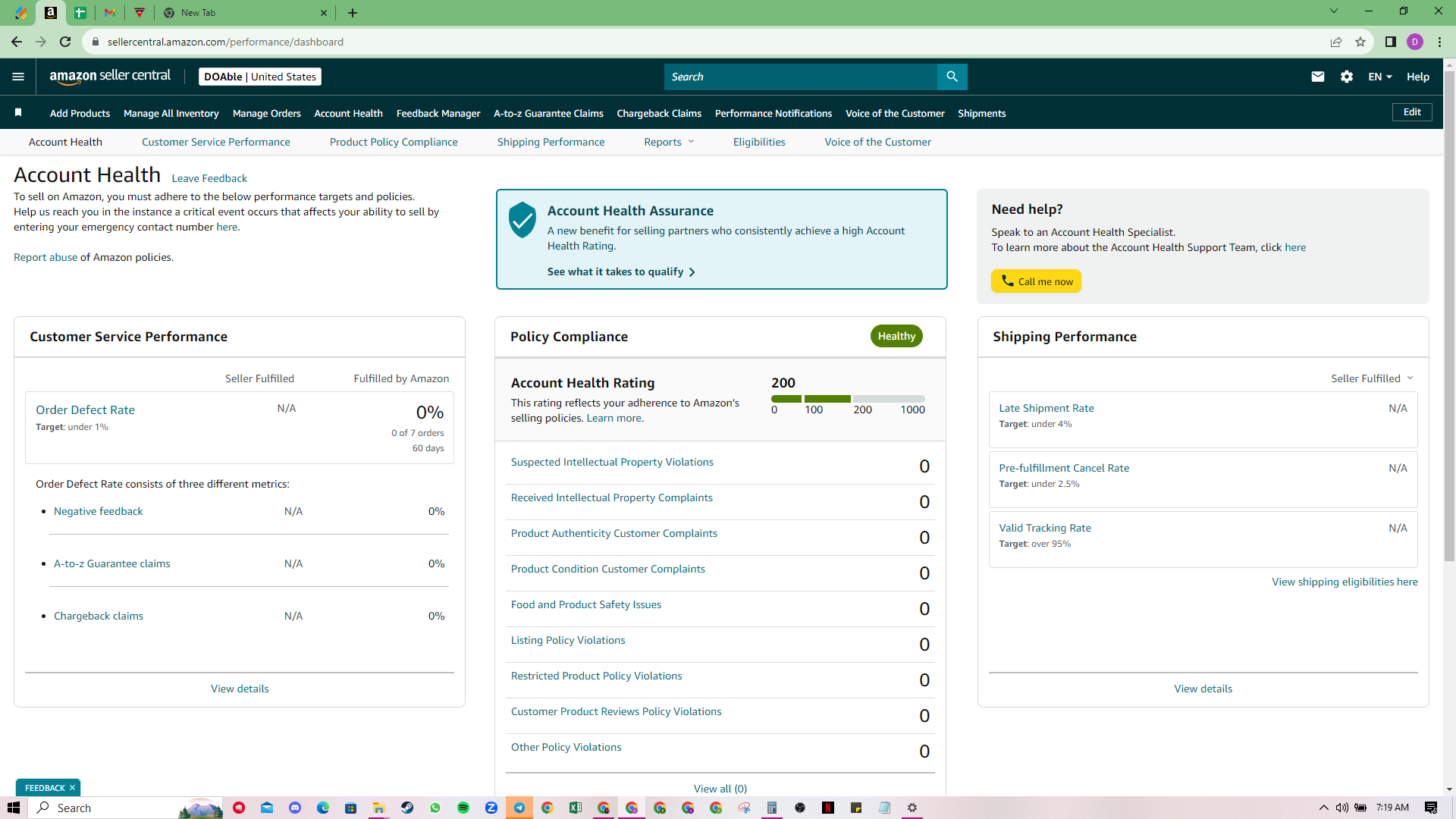Open the settings gear icon in header
This screenshot has height=819, width=1456.
click(x=1347, y=77)
